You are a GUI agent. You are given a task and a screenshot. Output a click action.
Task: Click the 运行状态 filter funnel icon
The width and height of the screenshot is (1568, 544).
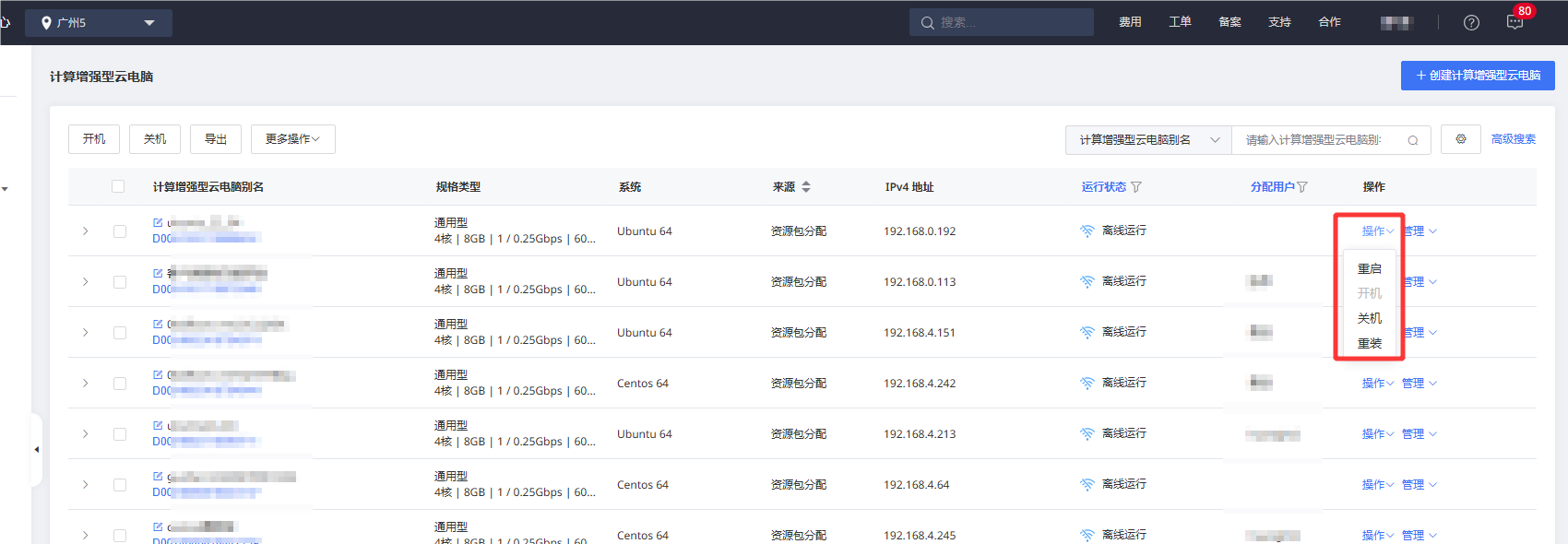click(1136, 187)
